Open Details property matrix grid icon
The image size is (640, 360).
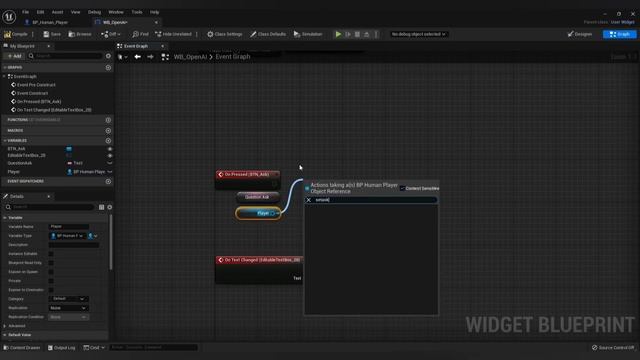tap(102, 207)
